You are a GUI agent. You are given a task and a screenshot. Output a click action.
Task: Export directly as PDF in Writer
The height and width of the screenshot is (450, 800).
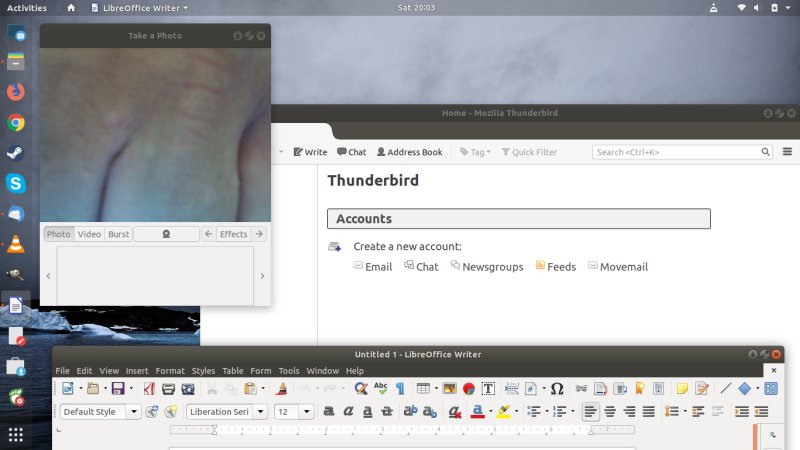[x=149, y=388]
